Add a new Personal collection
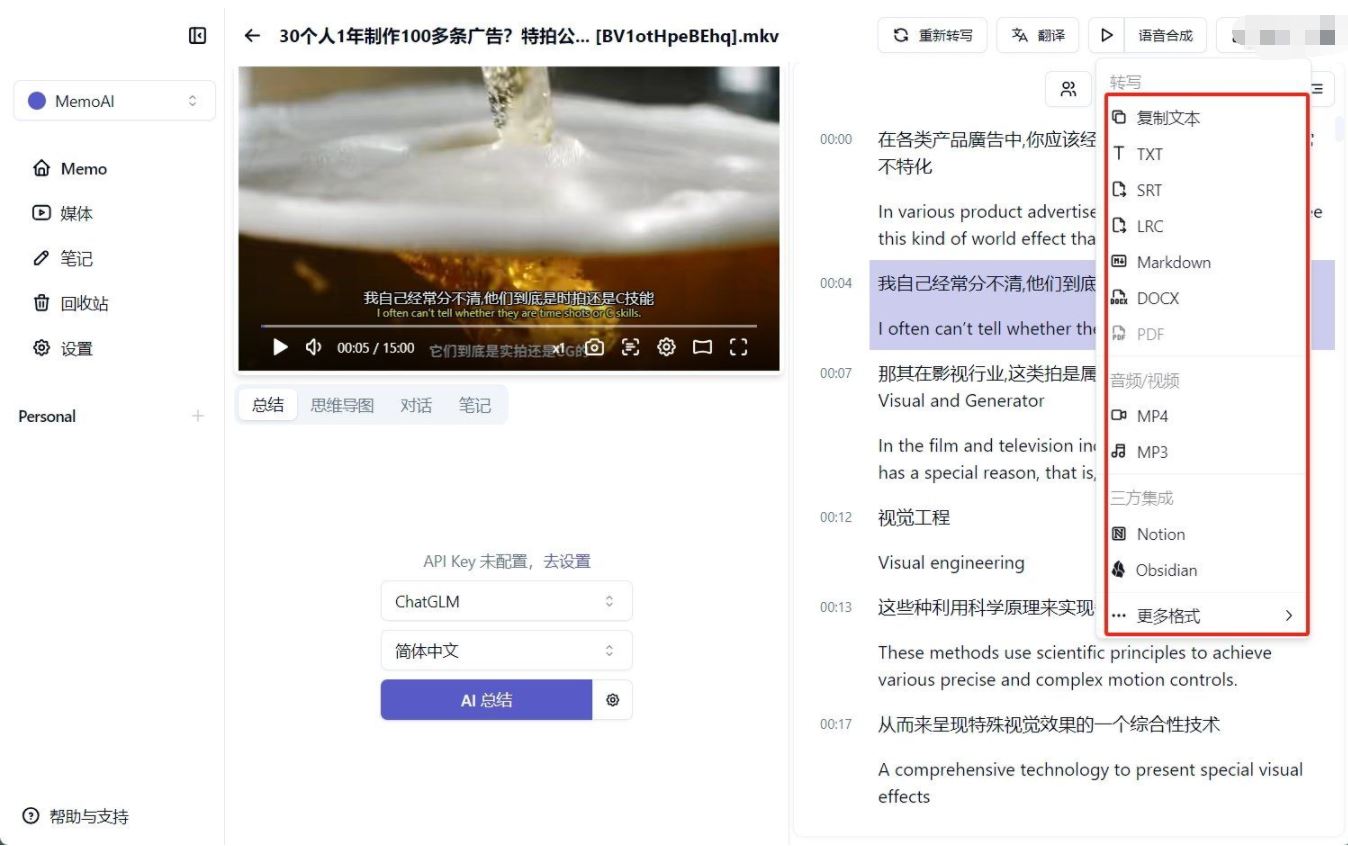Screen dimensions: 1348x846 pyautogui.click(x=198, y=416)
